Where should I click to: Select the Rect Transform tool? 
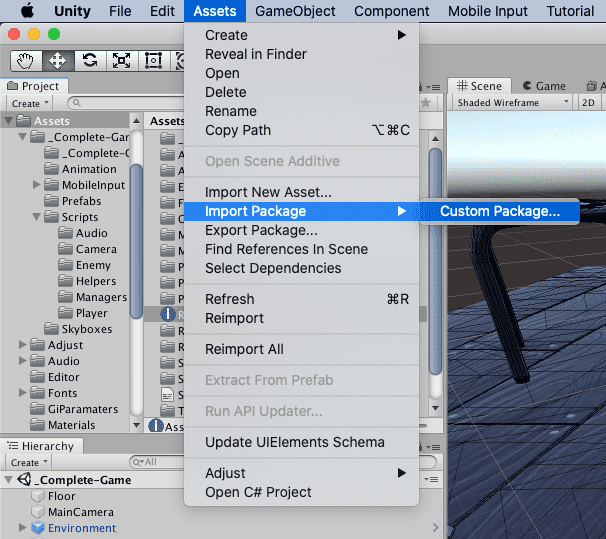(x=154, y=59)
